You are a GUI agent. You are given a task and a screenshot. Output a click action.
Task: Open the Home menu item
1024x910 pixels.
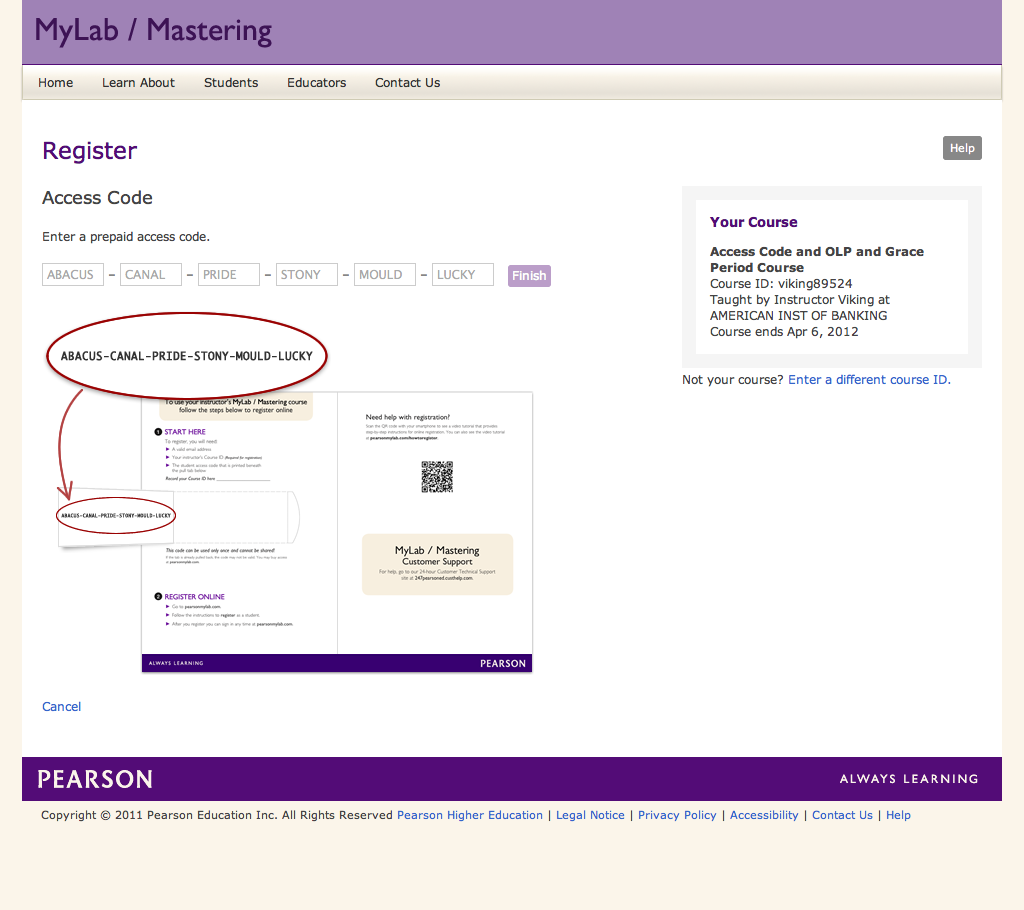click(56, 83)
